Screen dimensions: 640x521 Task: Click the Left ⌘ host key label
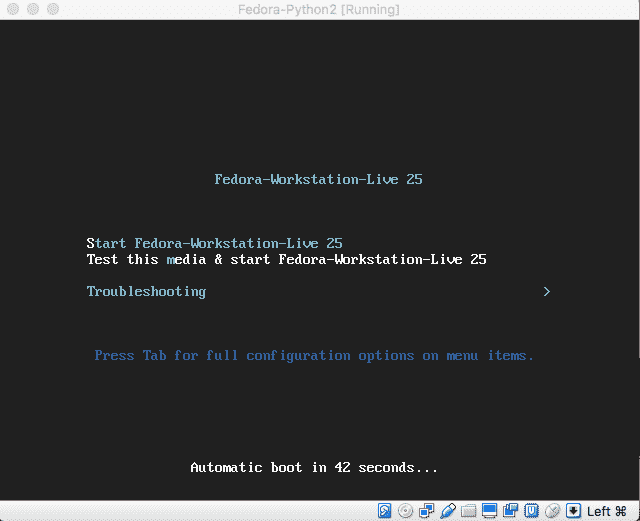point(607,511)
